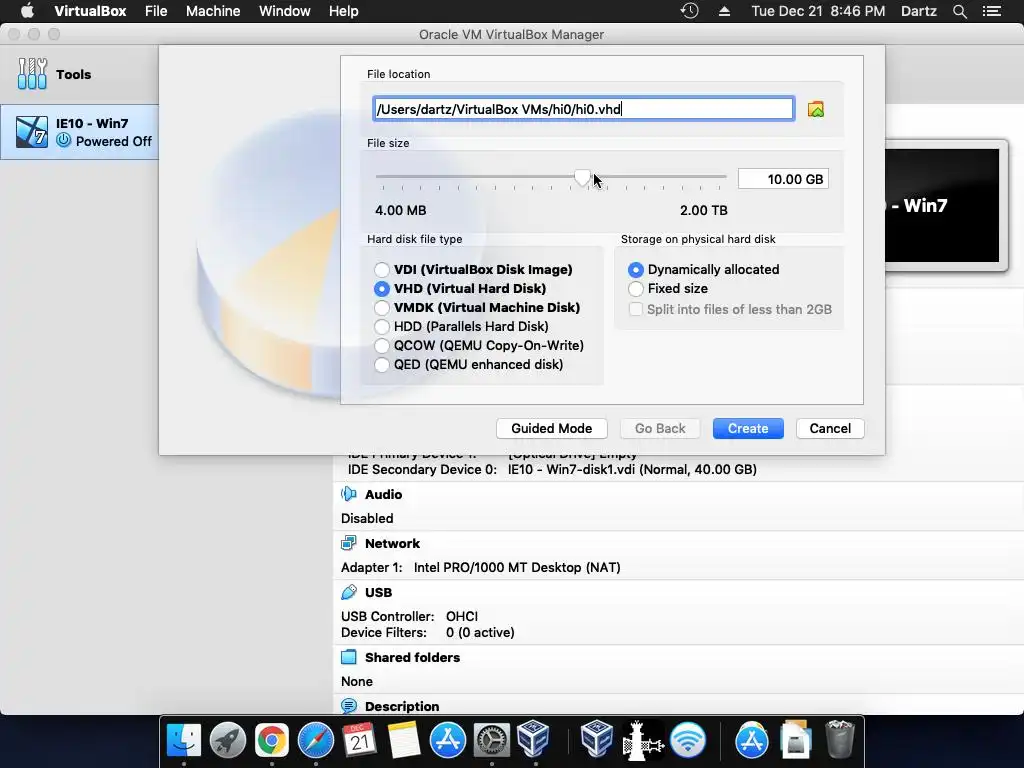Open the Dartz user menu
The height and width of the screenshot is (768, 1024).
pyautogui.click(x=919, y=11)
